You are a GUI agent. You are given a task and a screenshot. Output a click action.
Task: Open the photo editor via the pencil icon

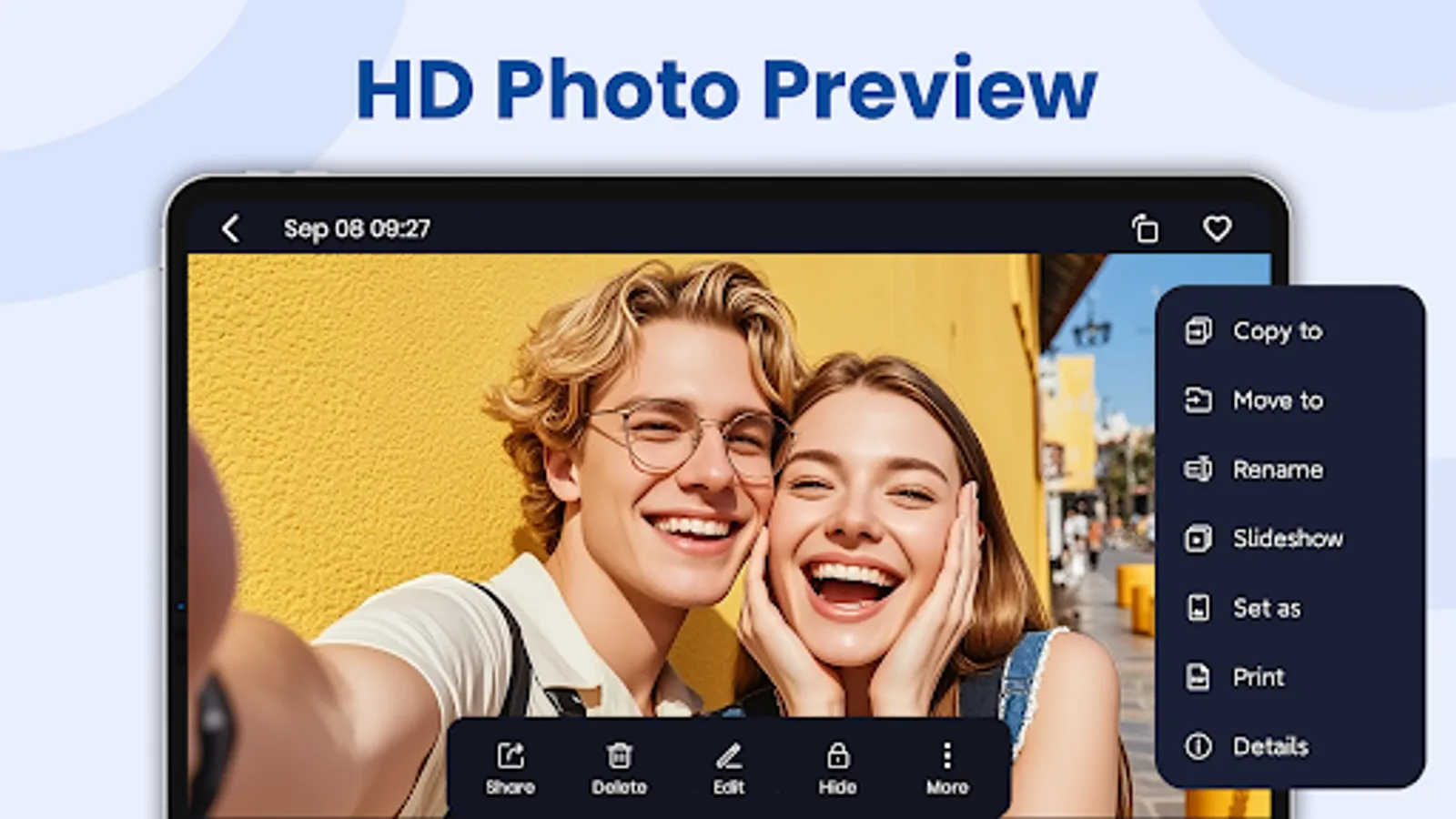[x=729, y=753]
